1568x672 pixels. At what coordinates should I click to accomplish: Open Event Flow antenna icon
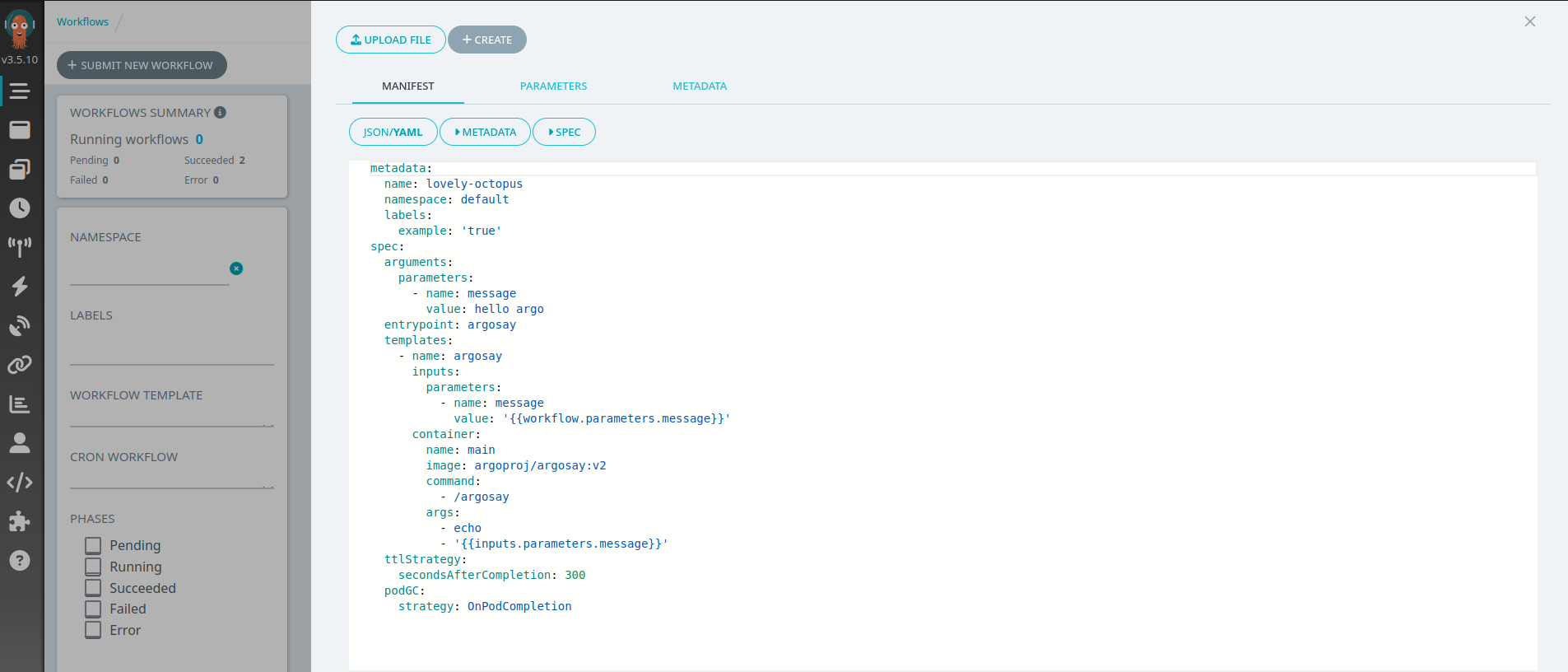click(x=20, y=247)
